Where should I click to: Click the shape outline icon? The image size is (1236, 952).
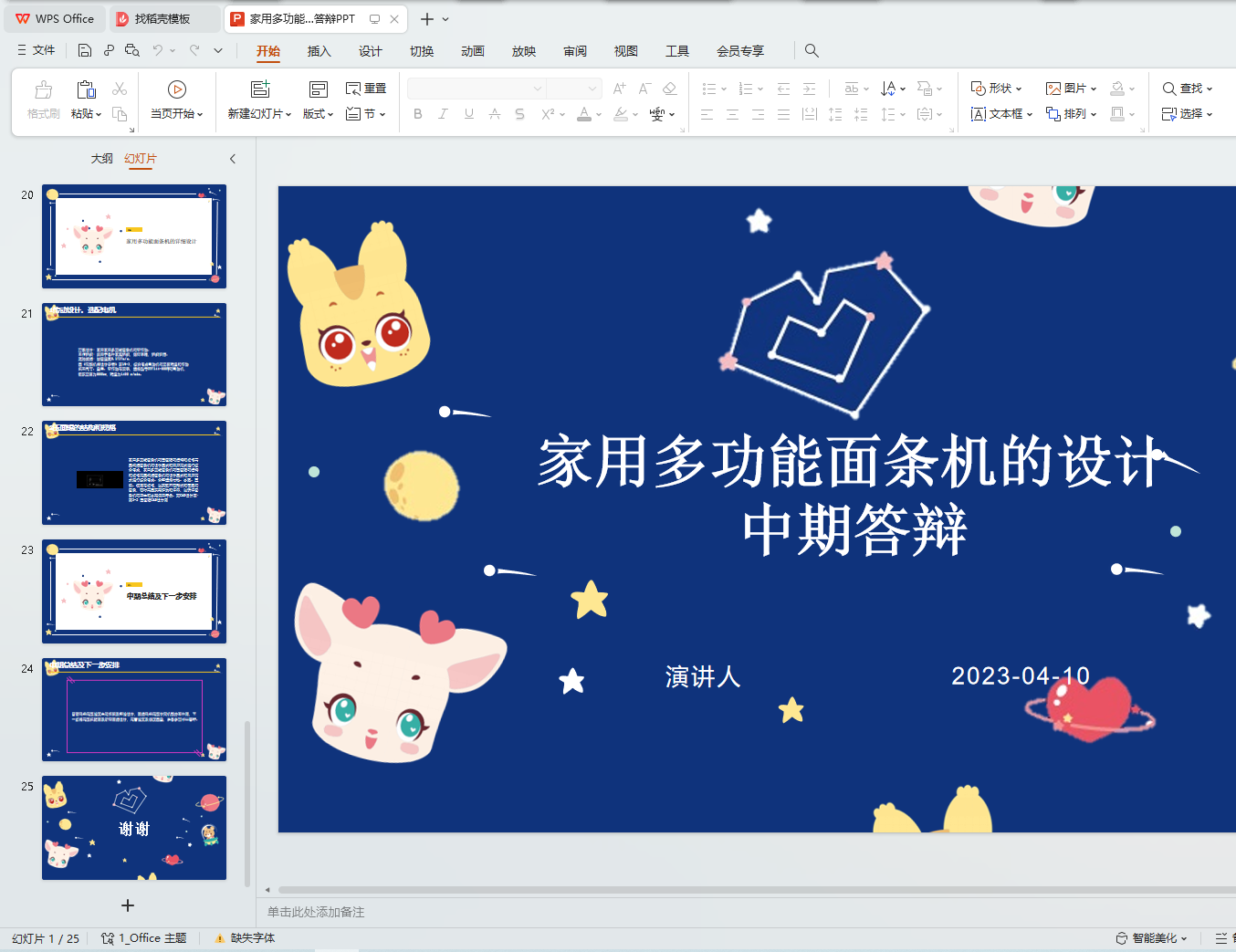1117,114
